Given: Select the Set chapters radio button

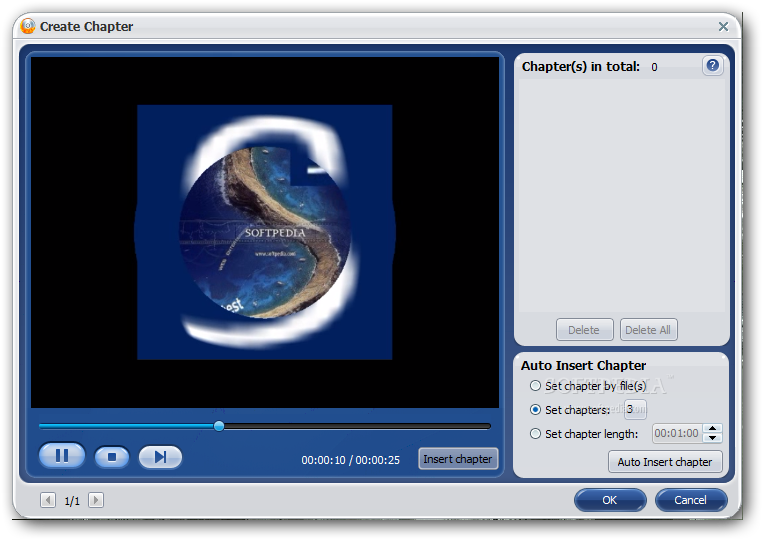Looking at the screenshot, I should [x=535, y=410].
